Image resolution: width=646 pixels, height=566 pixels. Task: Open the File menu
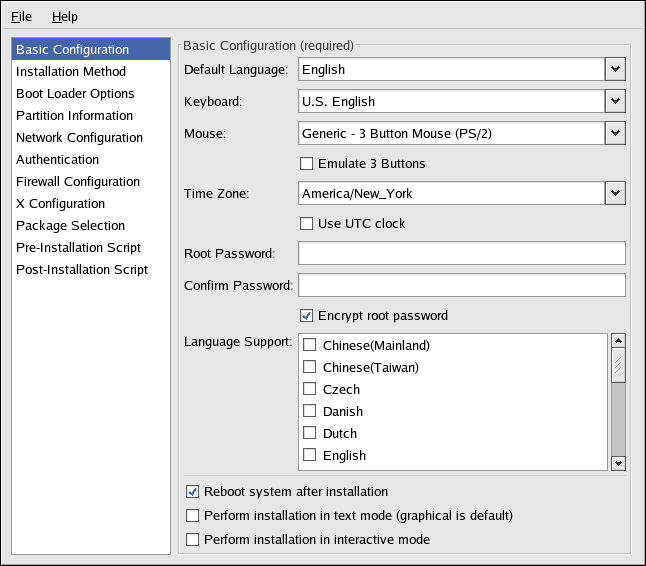(x=21, y=17)
